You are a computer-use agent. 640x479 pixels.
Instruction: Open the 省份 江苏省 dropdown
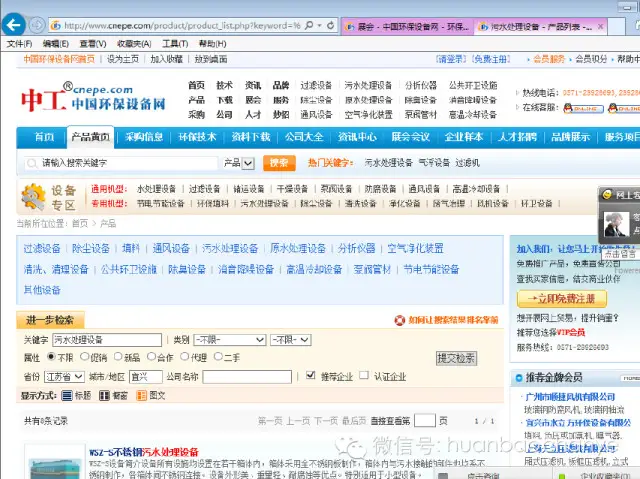64,377
